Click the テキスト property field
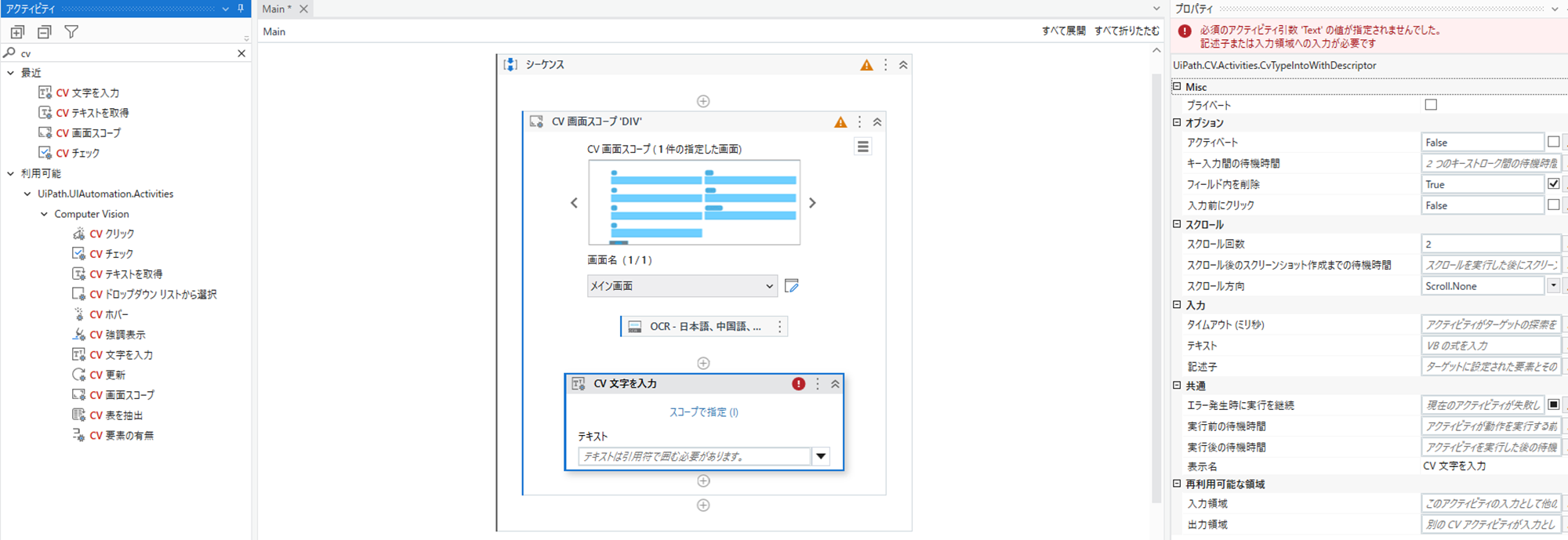This screenshot has width=1568, height=540. (x=1490, y=346)
